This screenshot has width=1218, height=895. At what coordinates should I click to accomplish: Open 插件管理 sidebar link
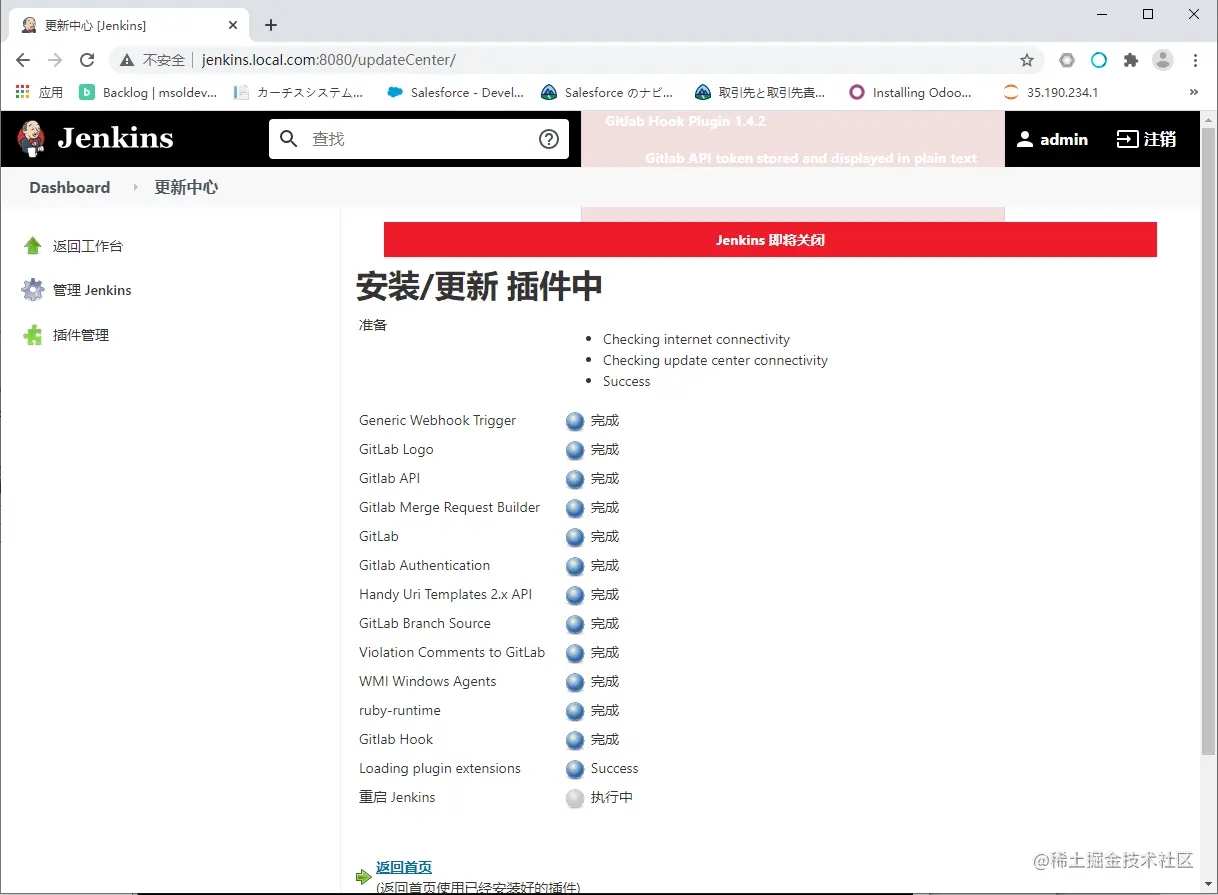click(x=81, y=335)
